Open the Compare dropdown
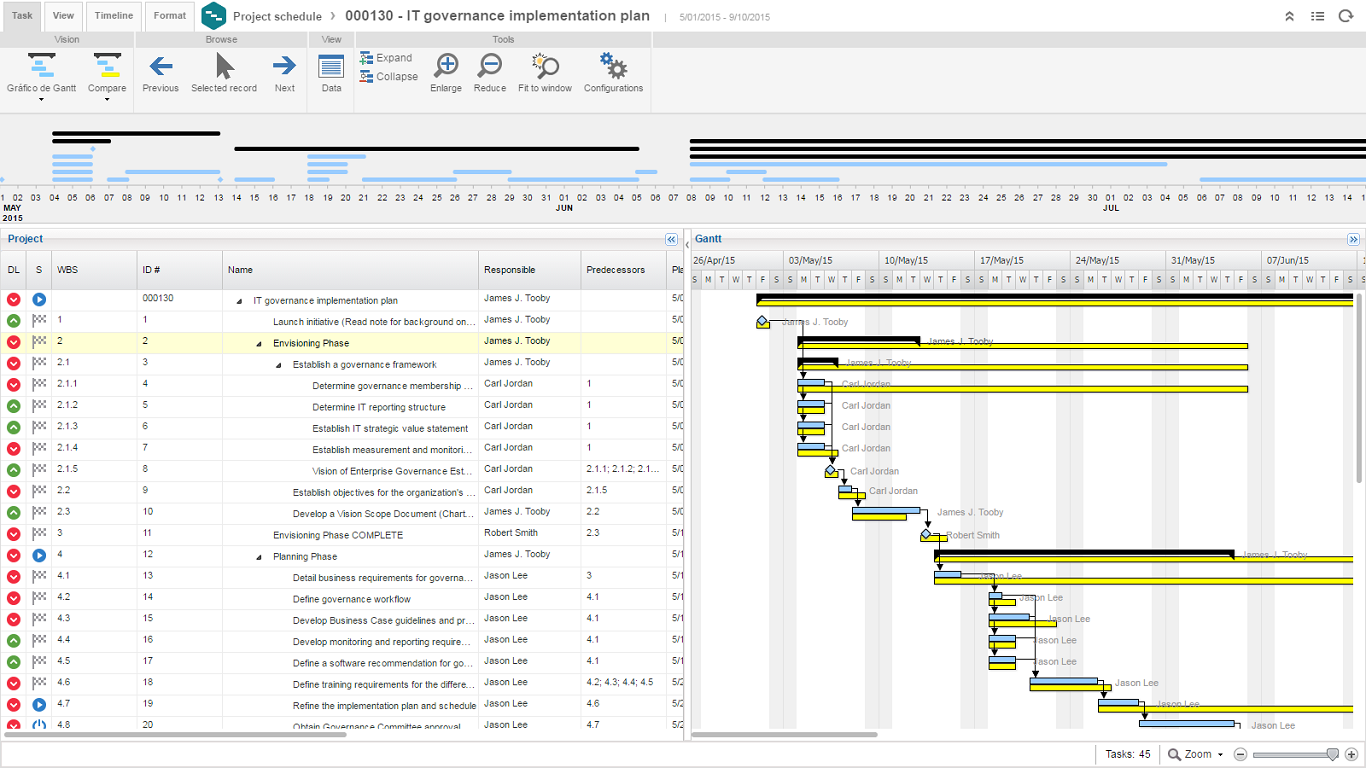This screenshot has height=768, width=1366. (x=107, y=99)
